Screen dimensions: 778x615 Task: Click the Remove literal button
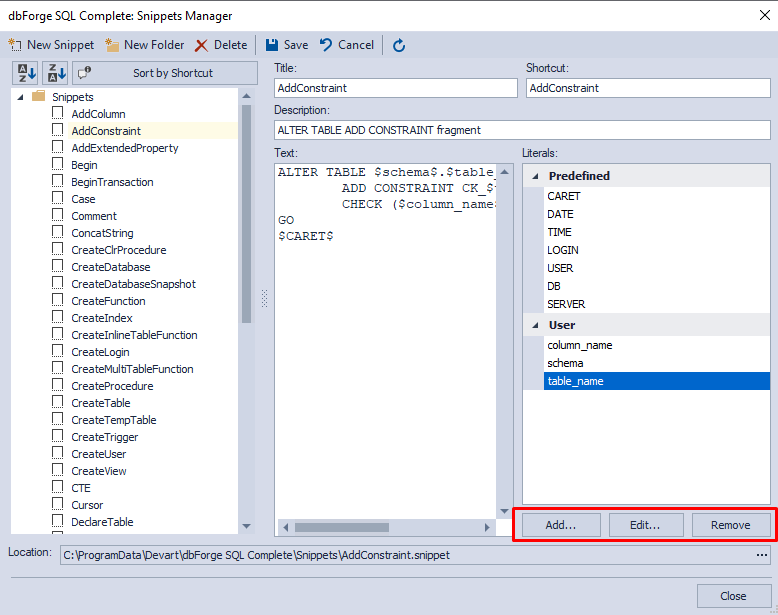tap(731, 525)
